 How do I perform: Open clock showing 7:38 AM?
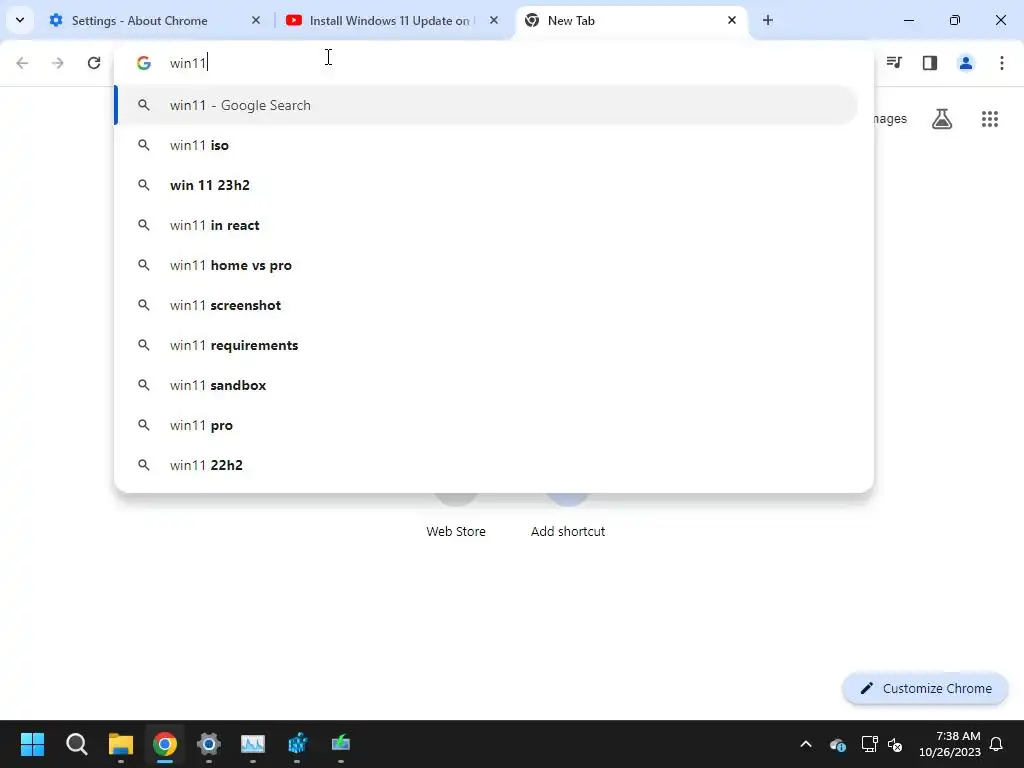[x=950, y=744]
